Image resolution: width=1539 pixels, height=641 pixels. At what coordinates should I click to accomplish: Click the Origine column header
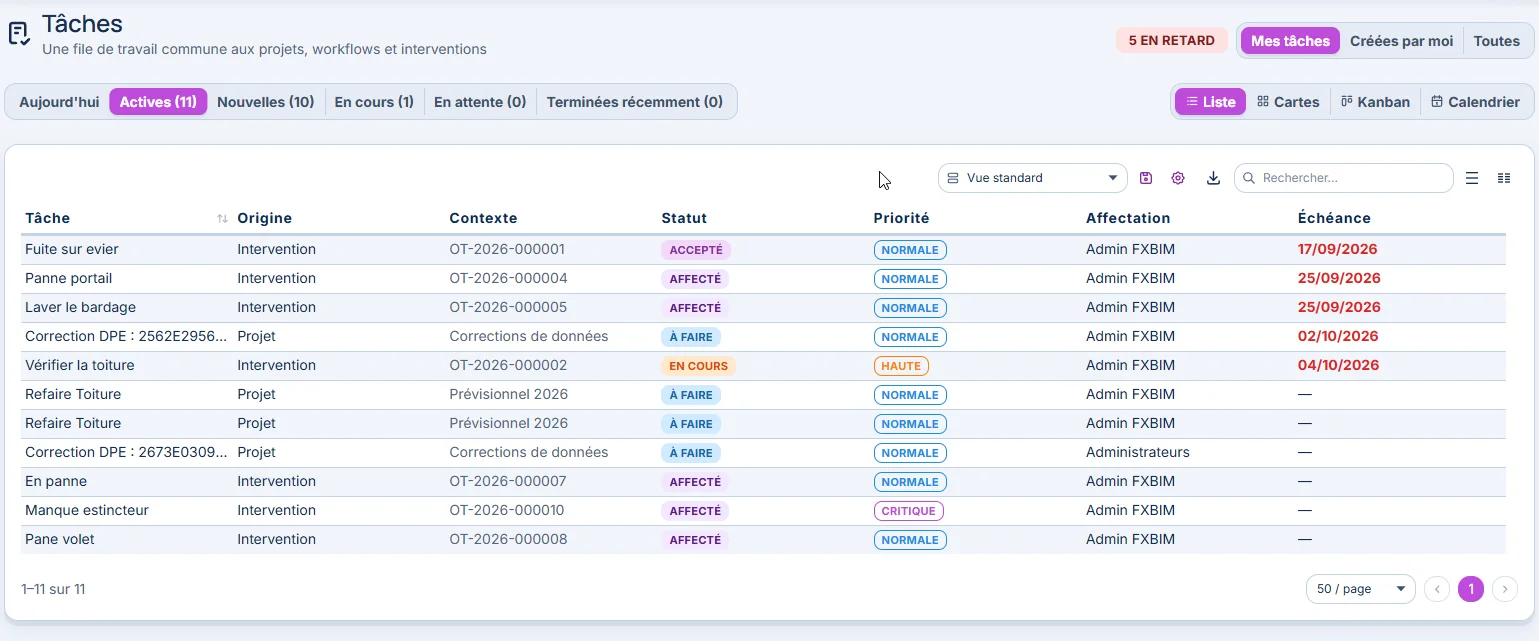point(265,218)
